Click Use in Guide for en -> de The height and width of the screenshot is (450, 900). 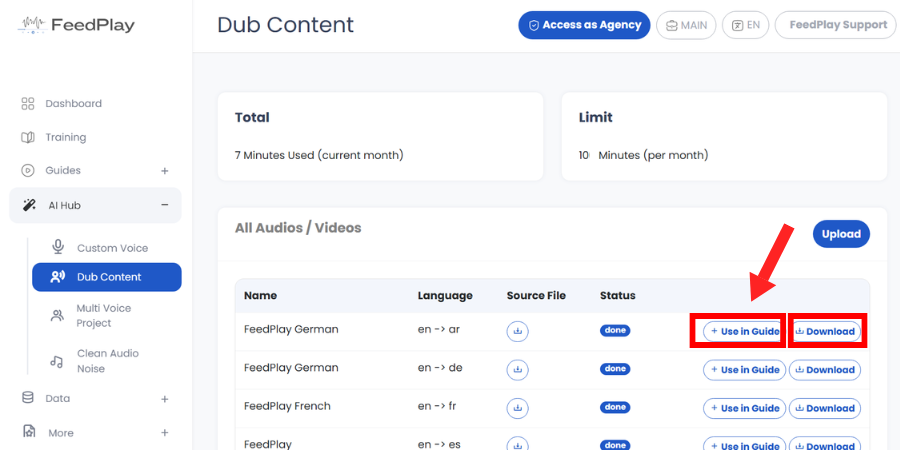(744, 370)
